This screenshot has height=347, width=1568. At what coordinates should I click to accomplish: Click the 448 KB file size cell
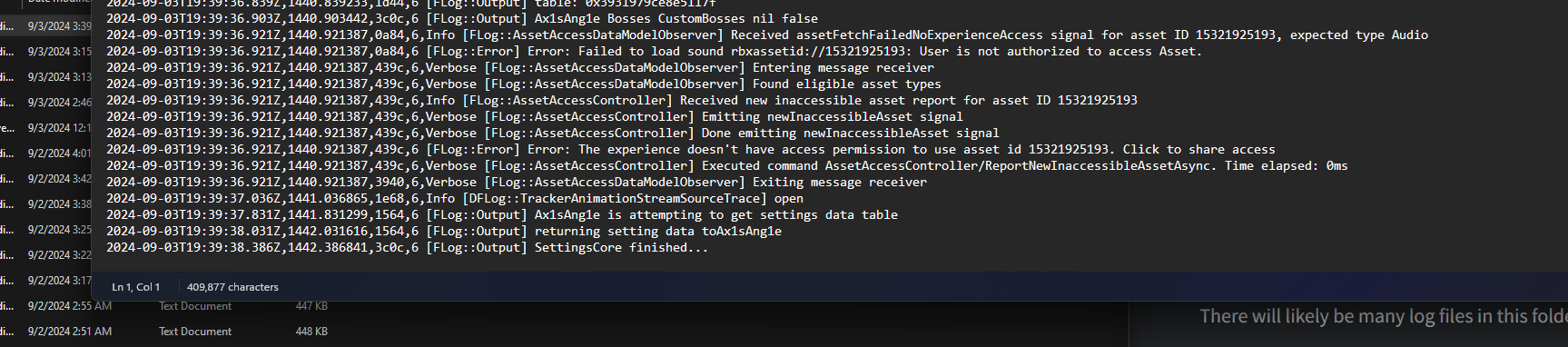[311, 332]
